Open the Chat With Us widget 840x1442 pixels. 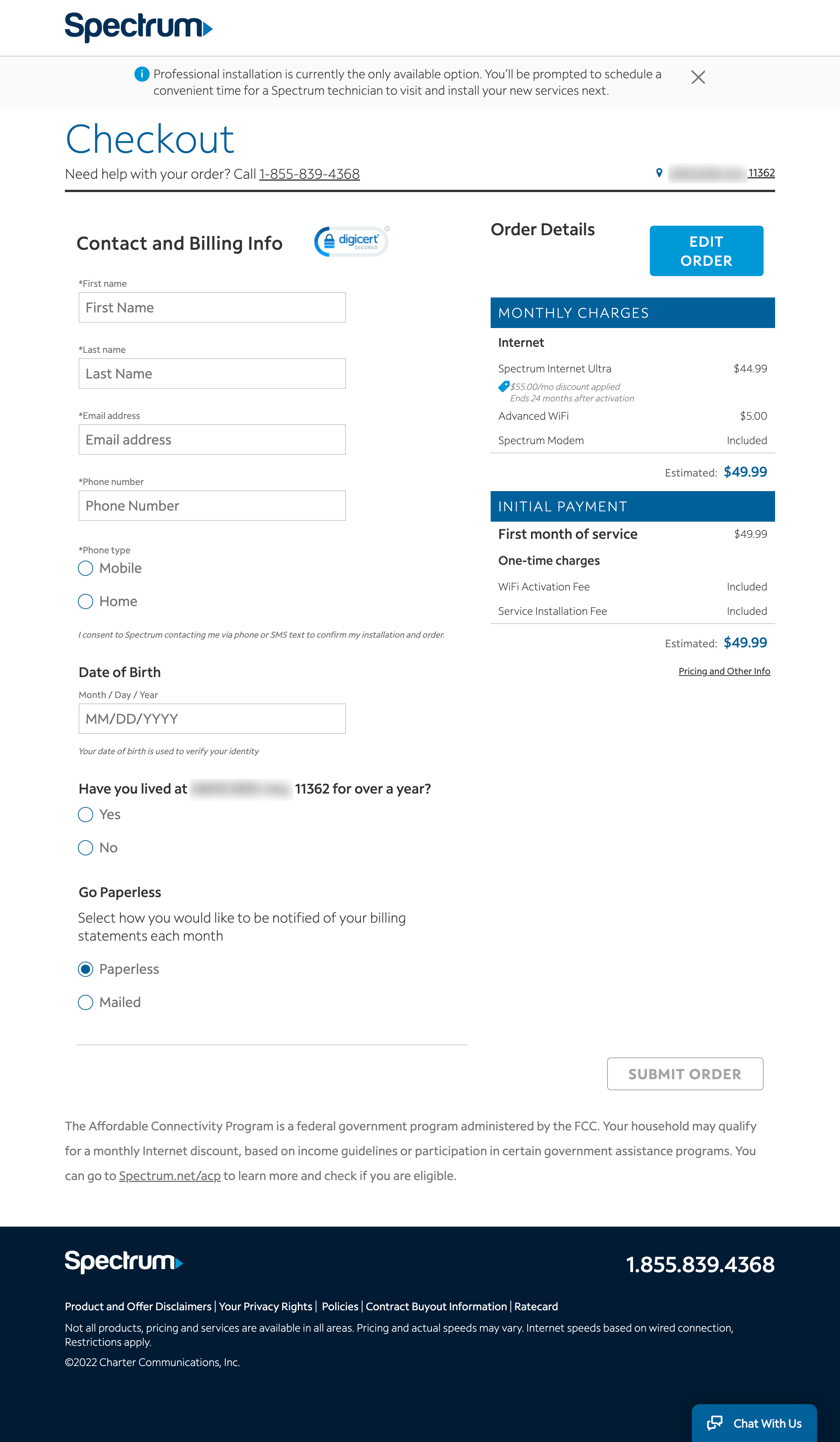pos(754,1423)
